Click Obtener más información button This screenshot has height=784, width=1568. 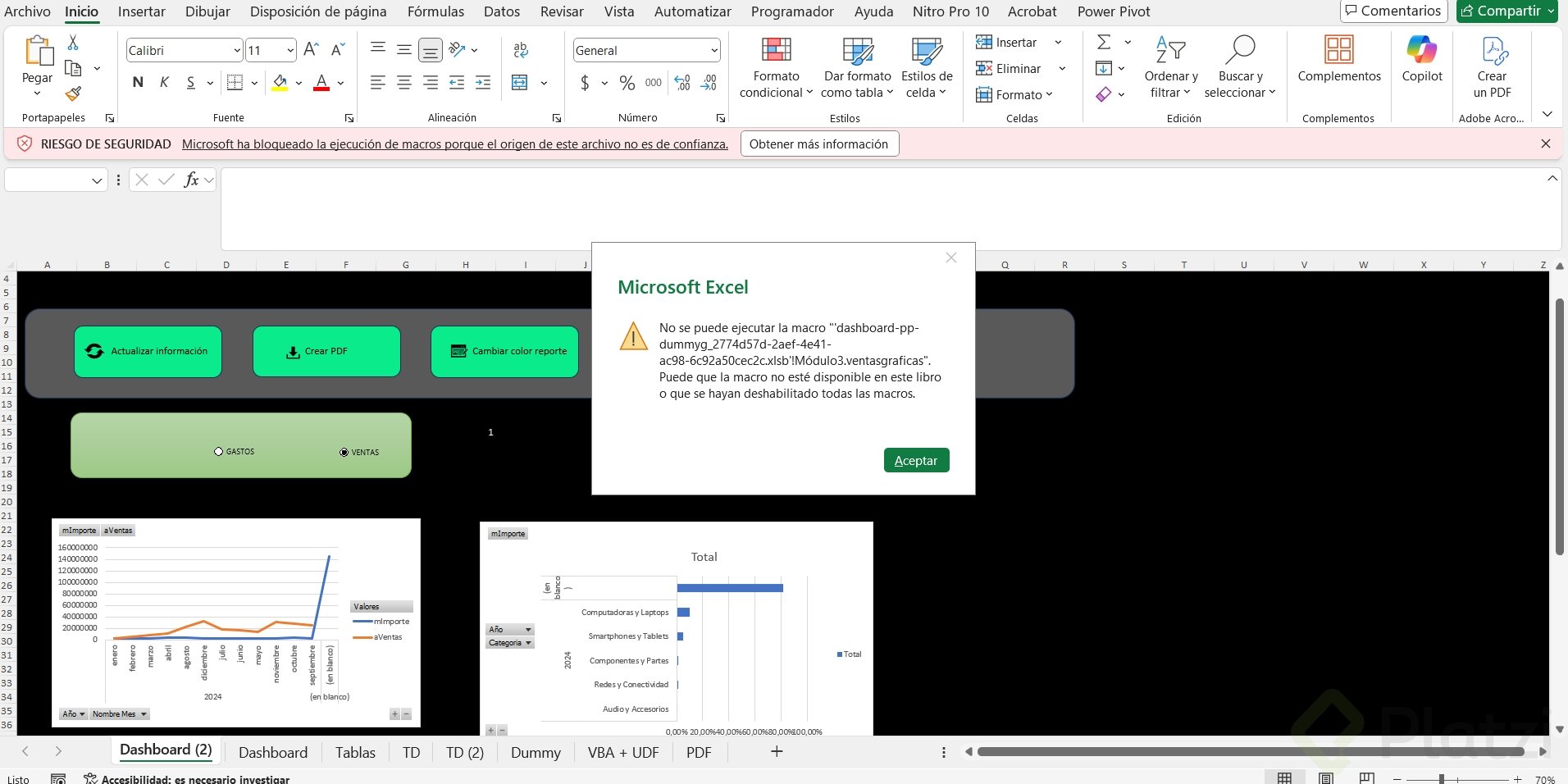819,144
